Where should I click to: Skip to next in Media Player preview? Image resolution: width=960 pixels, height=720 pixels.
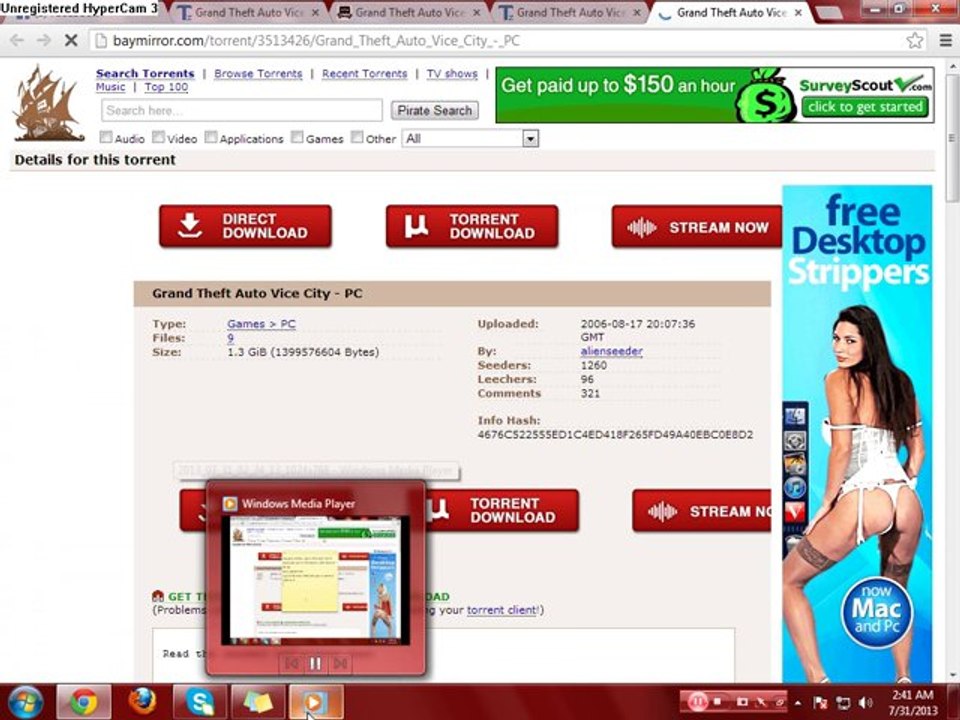point(340,663)
